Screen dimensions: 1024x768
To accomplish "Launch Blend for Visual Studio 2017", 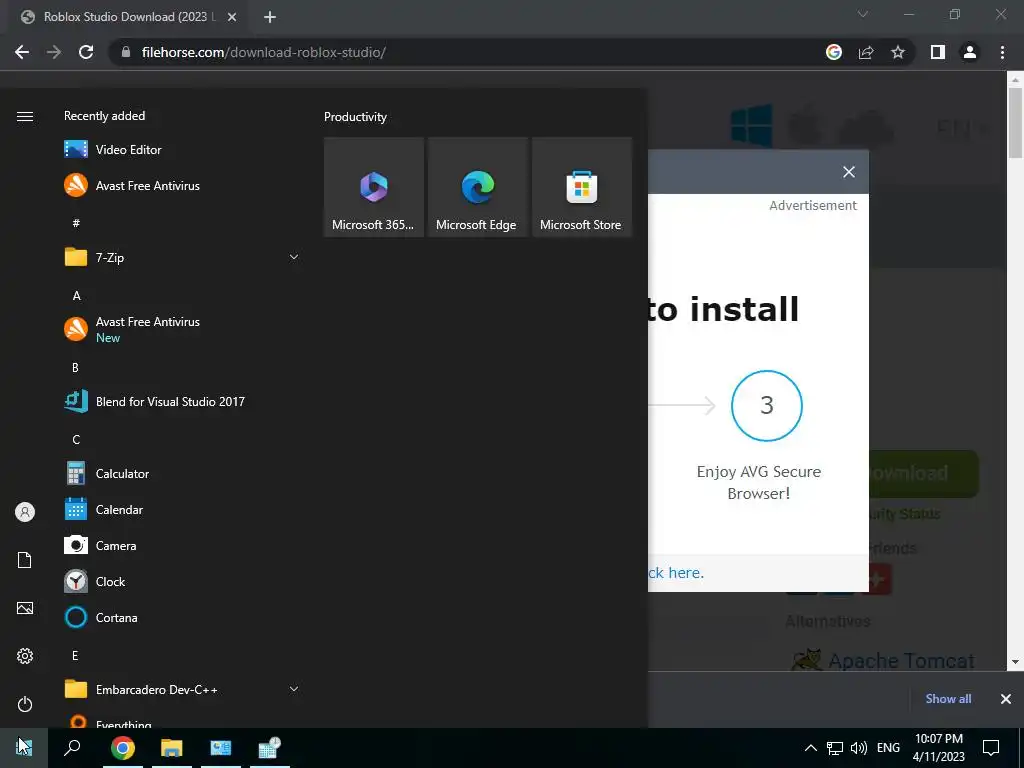I will point(180,402).
